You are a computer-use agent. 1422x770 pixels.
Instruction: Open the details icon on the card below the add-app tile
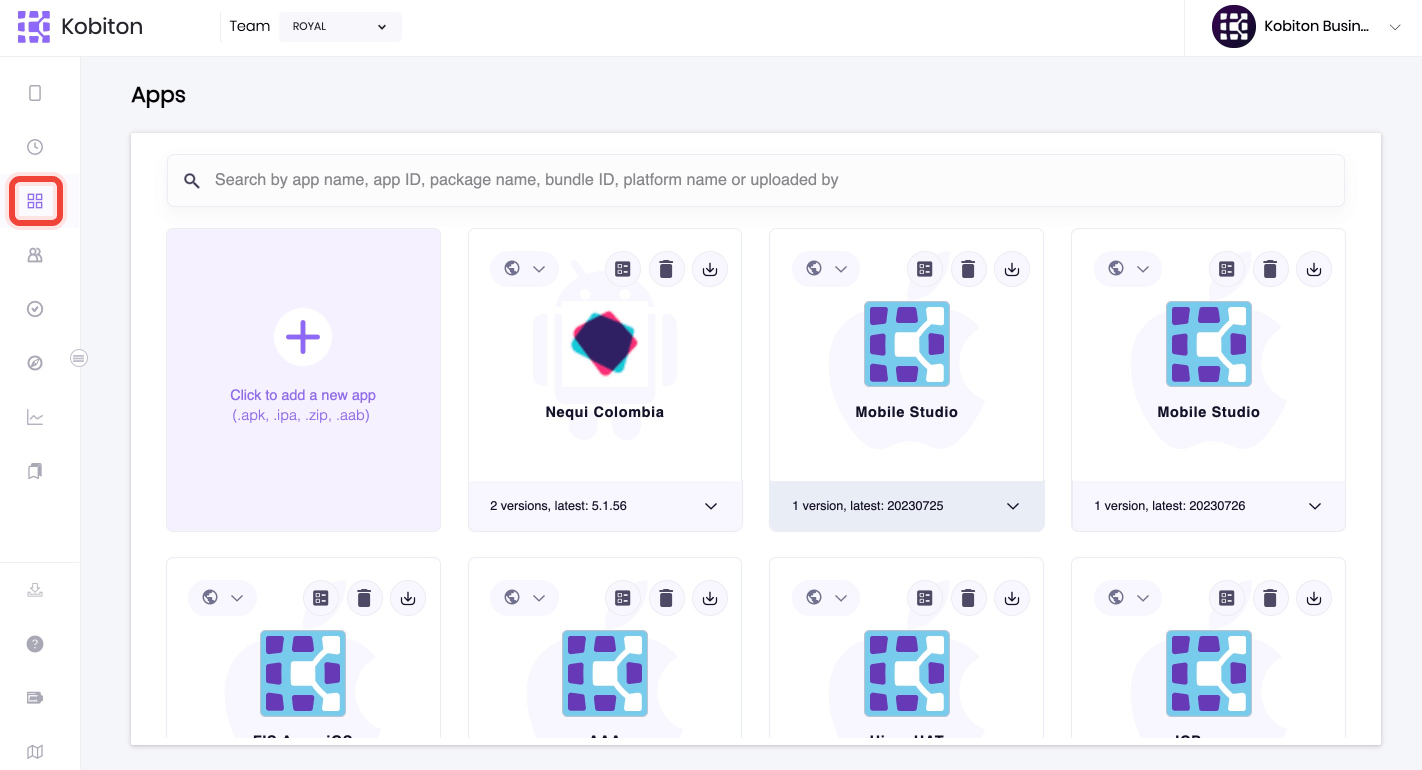point(321,598)
